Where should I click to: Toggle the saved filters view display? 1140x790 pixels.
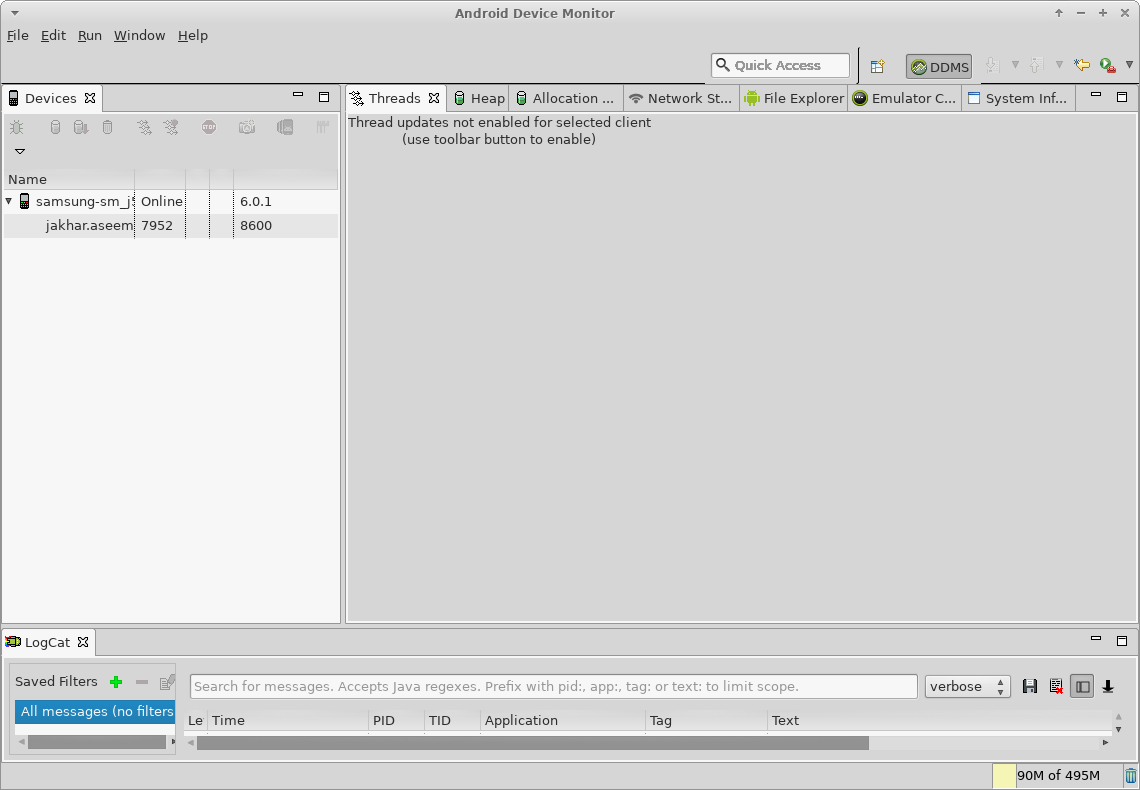[1082, 687]
